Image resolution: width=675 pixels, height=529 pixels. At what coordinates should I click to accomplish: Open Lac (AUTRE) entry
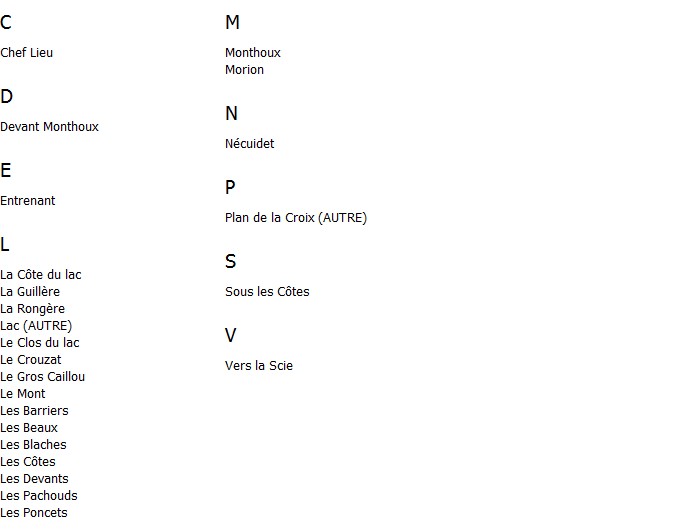pos(36,326)
